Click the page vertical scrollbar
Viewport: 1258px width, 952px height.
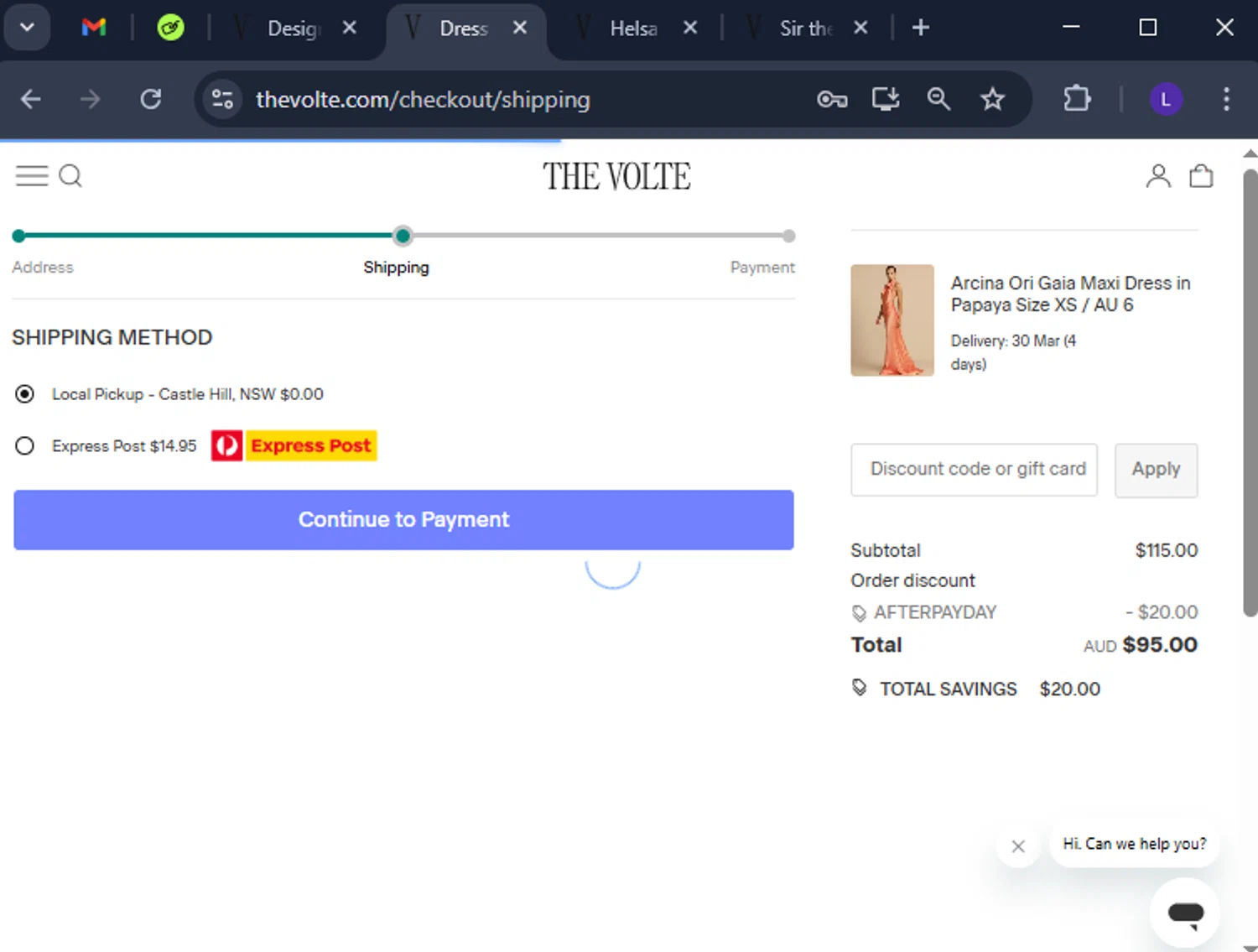1250,393
